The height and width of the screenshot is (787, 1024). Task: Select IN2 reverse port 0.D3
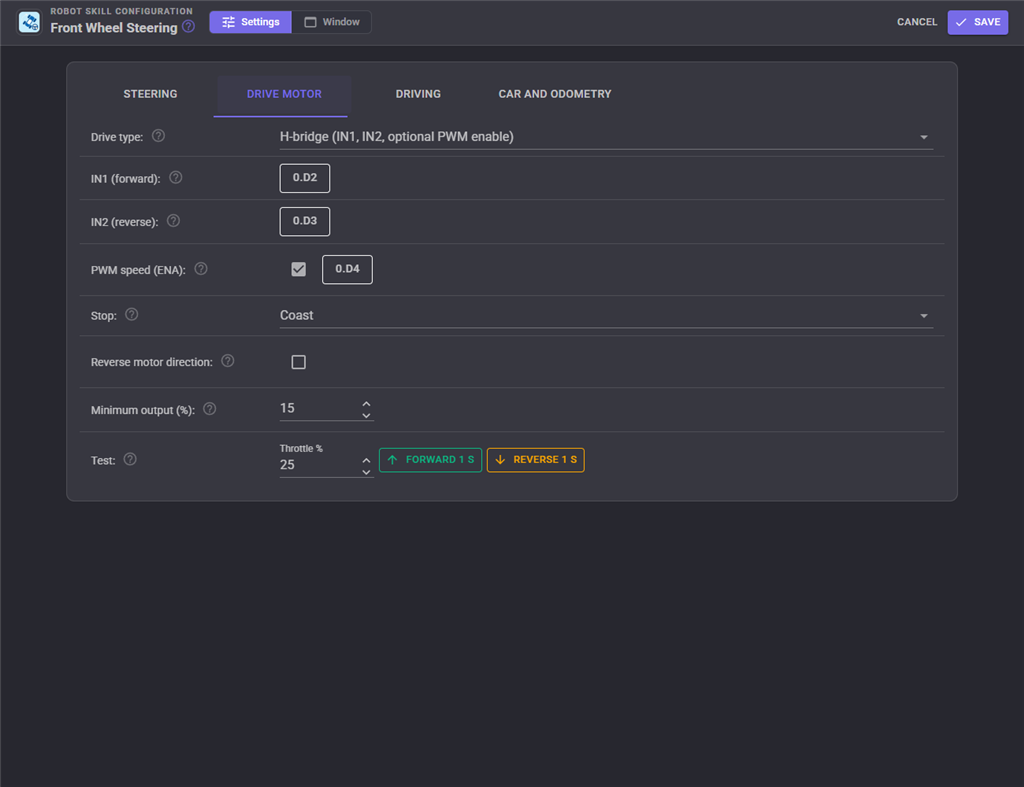[x=305, y=221]
